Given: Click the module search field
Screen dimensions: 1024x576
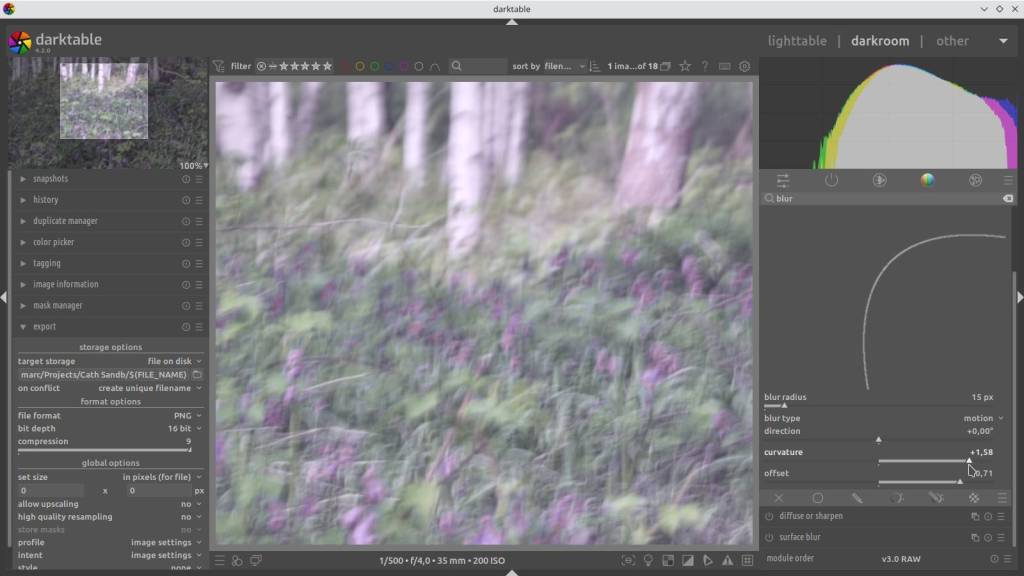Looking at the screenshot, I should pyautogui.click(x=886, y=199).
